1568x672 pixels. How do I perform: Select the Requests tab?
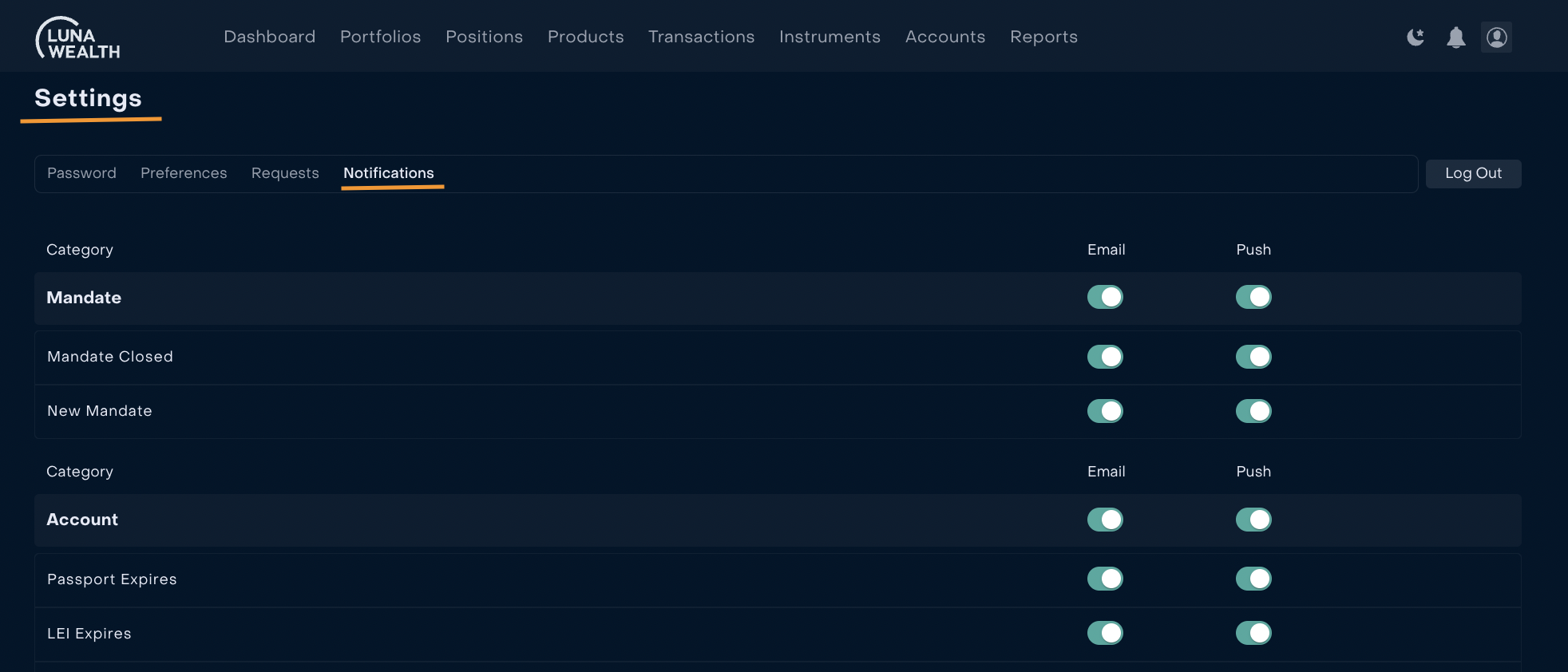pos(285,173)
